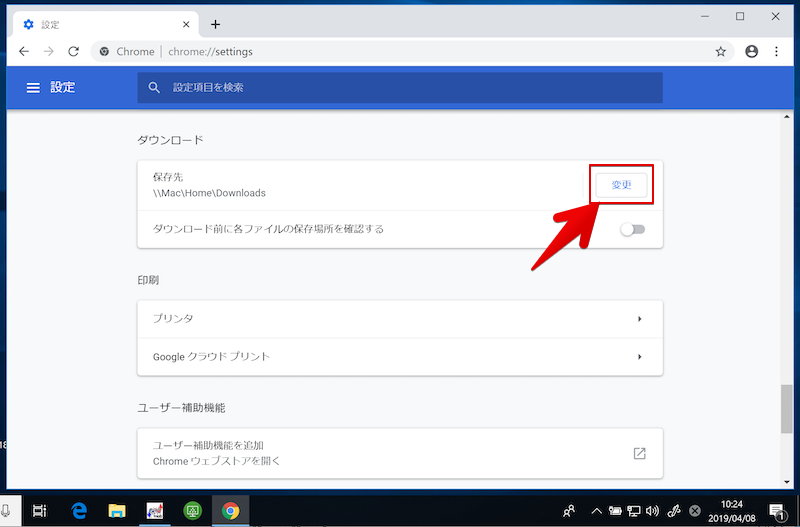Open the Chrome profile account icon
The height and width of the screenshot is (527, 800).
(752, 51)
